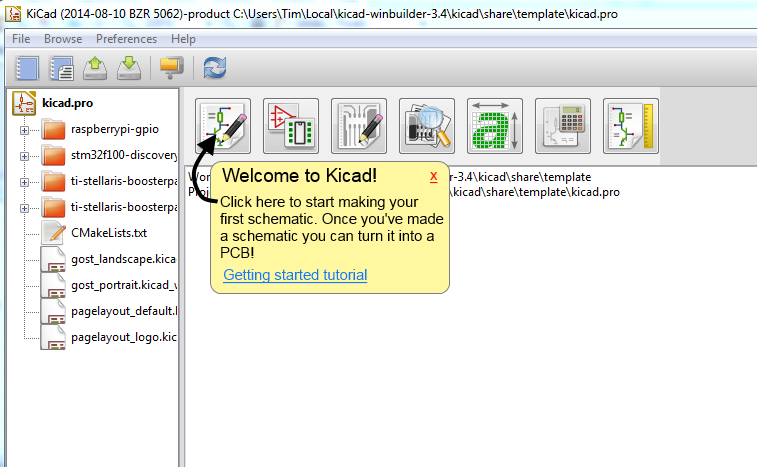Launch CvPcb component-footprint association tool
Screen dimensions: 757x467
291,126
